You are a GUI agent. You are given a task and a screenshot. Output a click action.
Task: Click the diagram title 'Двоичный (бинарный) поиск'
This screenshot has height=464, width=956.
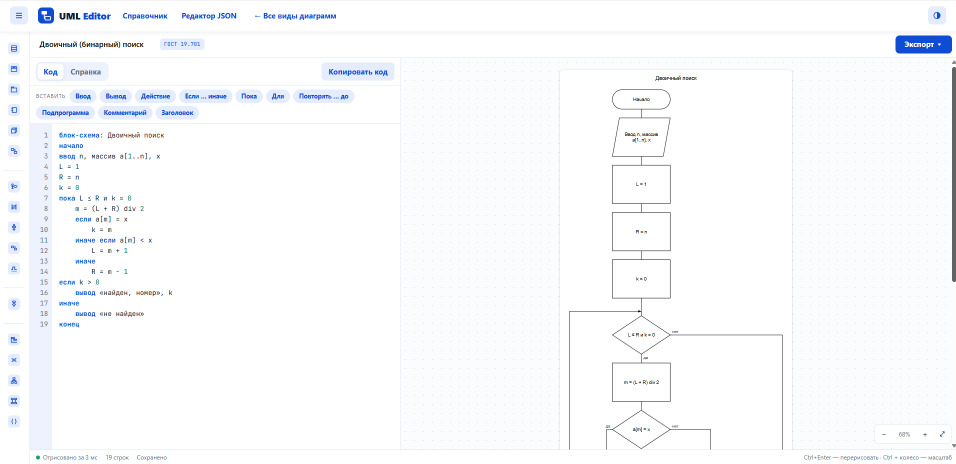click(92, 45)
